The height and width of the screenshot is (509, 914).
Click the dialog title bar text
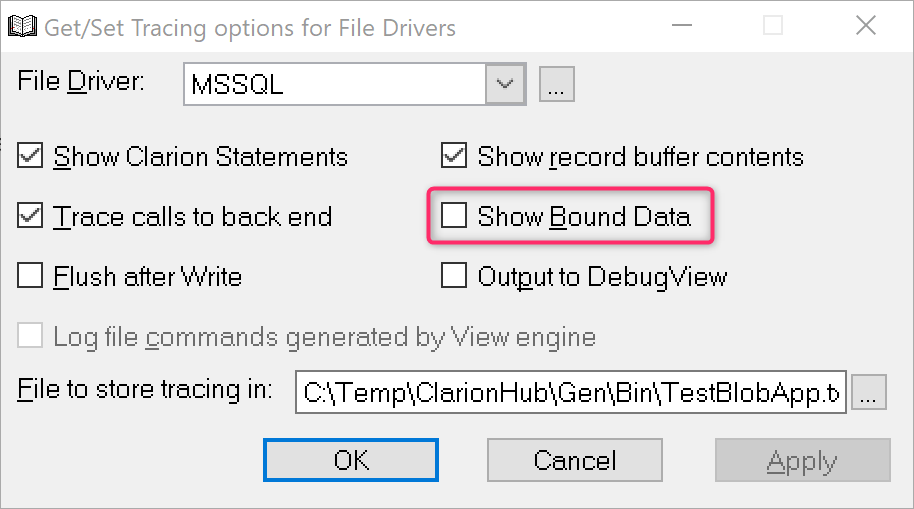[250, 27]
